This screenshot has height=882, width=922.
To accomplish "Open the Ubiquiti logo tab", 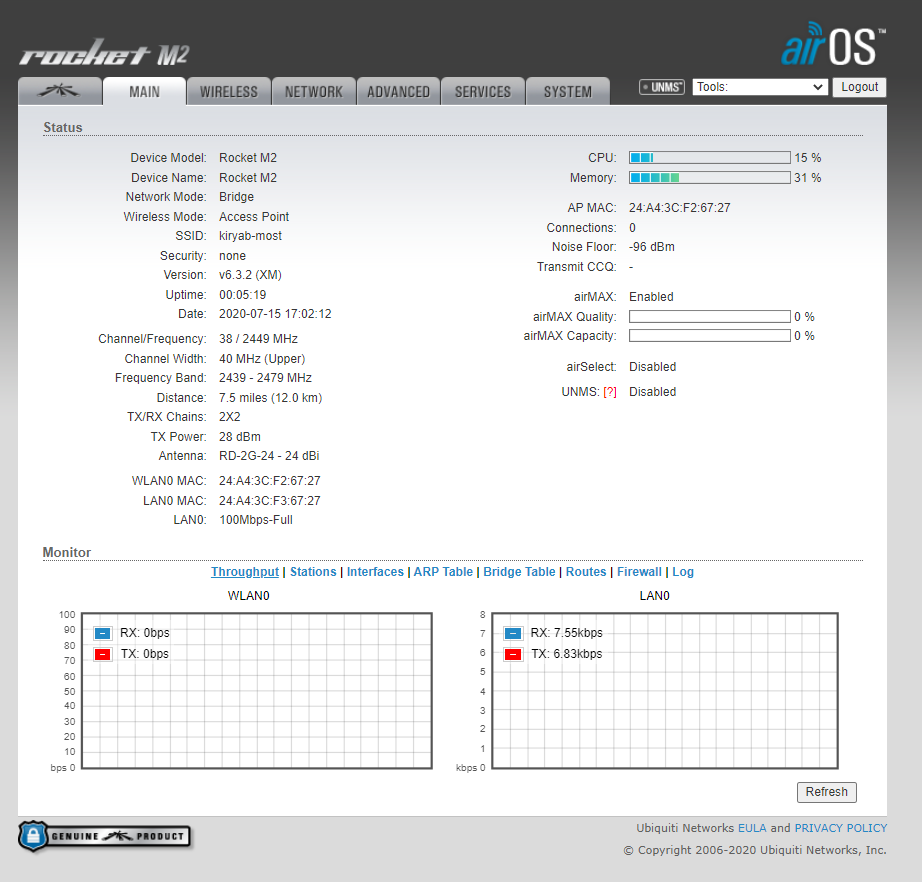I will click(x=59, y=91).
